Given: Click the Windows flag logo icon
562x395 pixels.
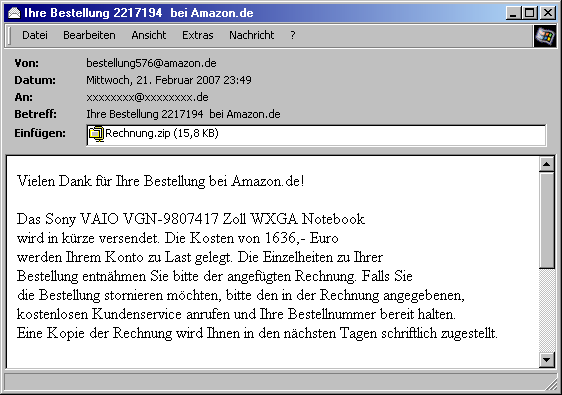Looking at the screenshot, I should tap(544, 36).
